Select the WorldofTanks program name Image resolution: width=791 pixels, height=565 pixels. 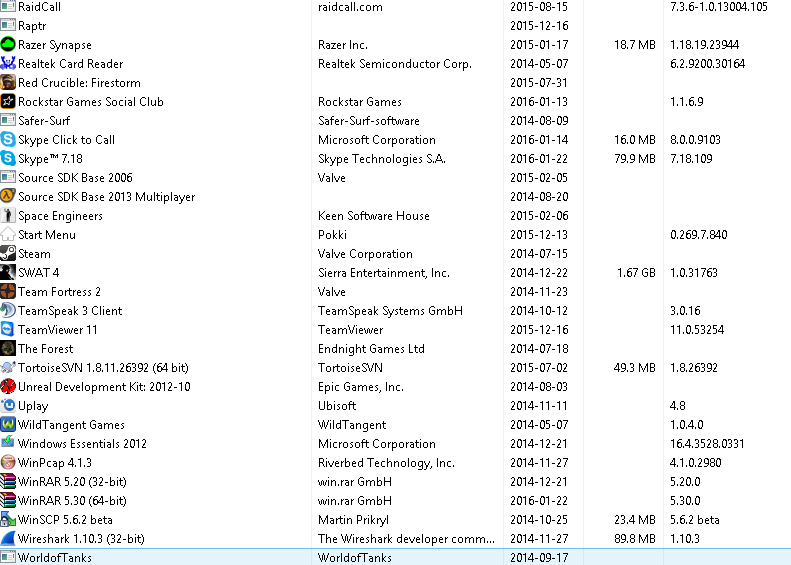(x=55, y=557)
